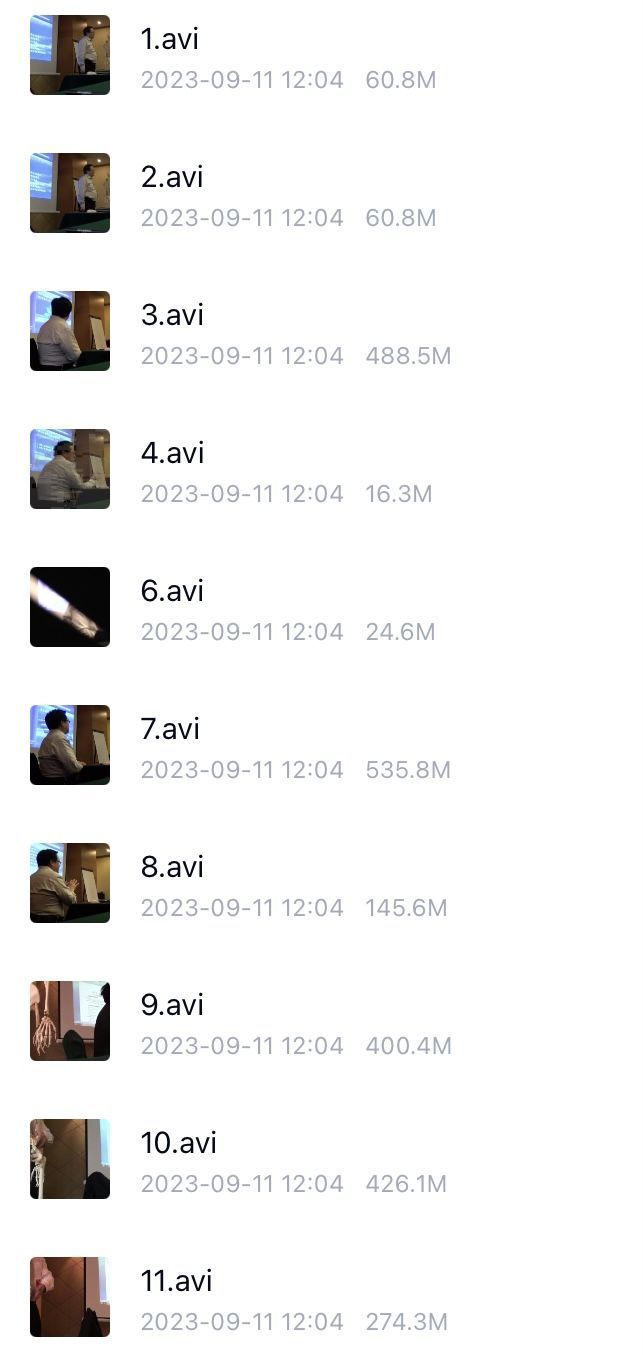Select the 3.avi video thumbnail
The width and height of the screenshot is (643, 1355).
[x=70, y=331]
